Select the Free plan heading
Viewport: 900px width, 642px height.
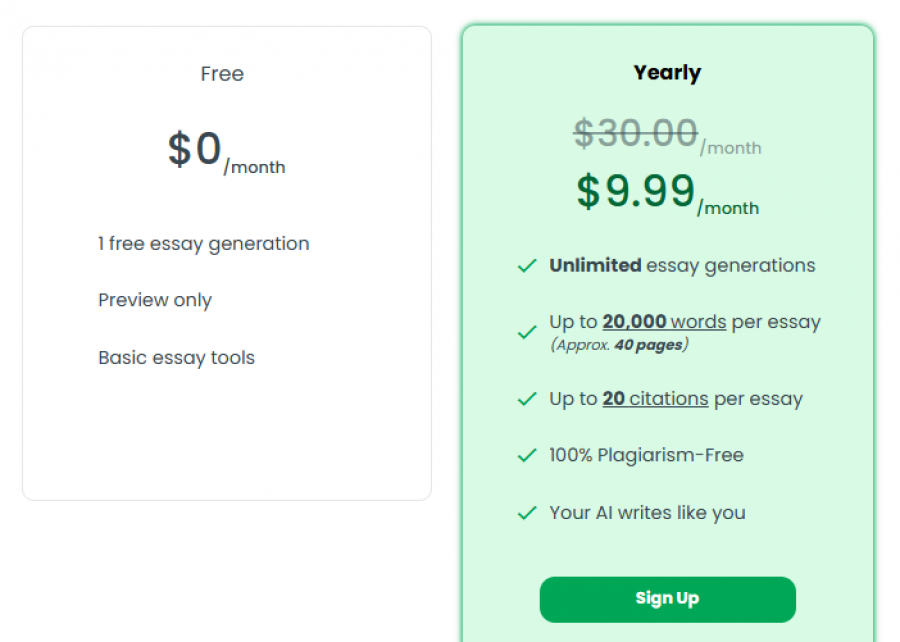click(222, 74)
